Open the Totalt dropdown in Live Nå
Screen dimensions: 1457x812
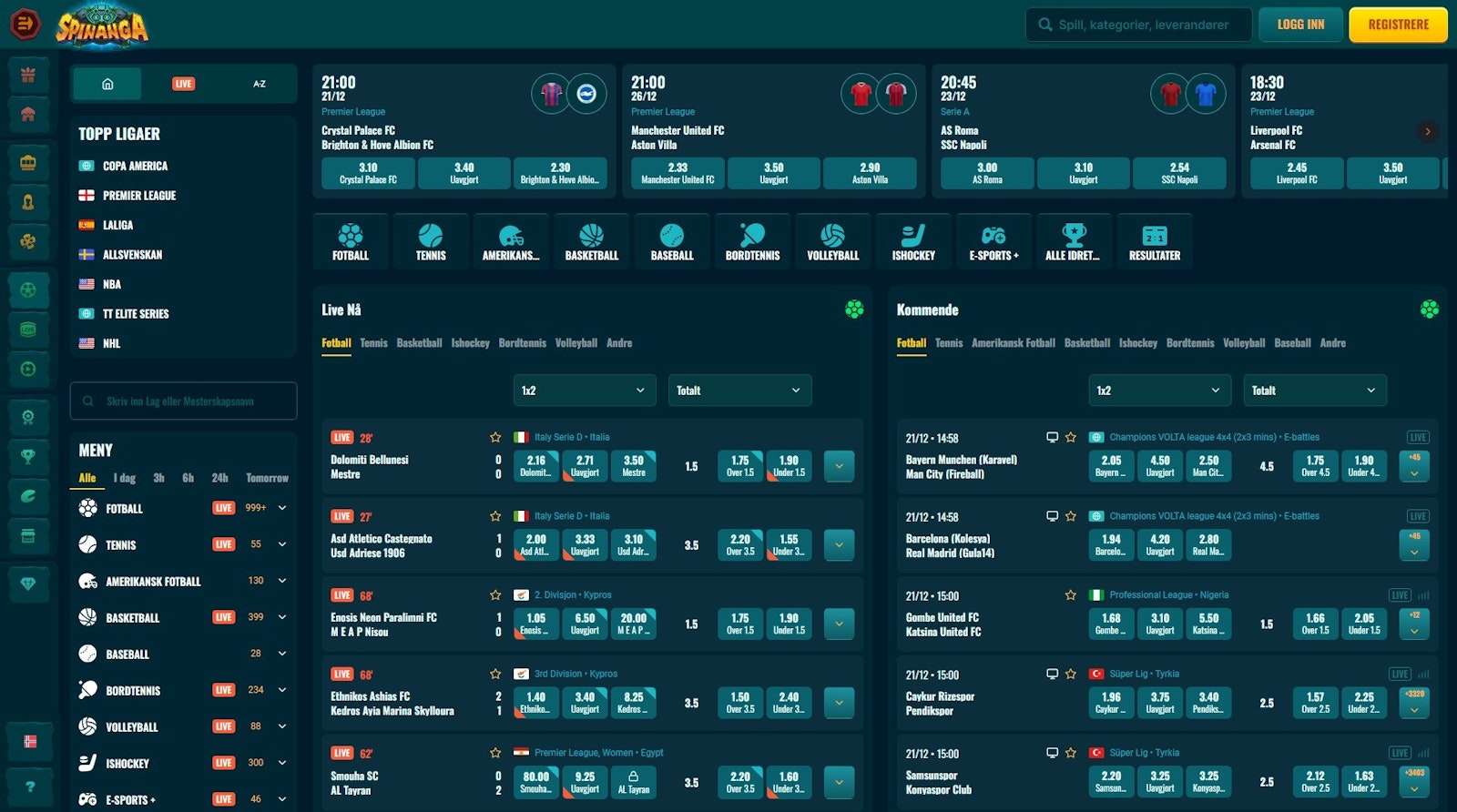click(739, 391)
